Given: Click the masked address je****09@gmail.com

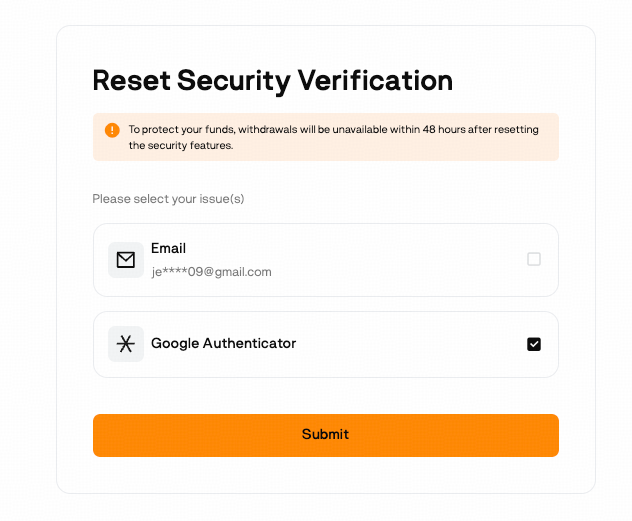Looking at the screenshot, I should pyautogui.click(x=211, y=272).
